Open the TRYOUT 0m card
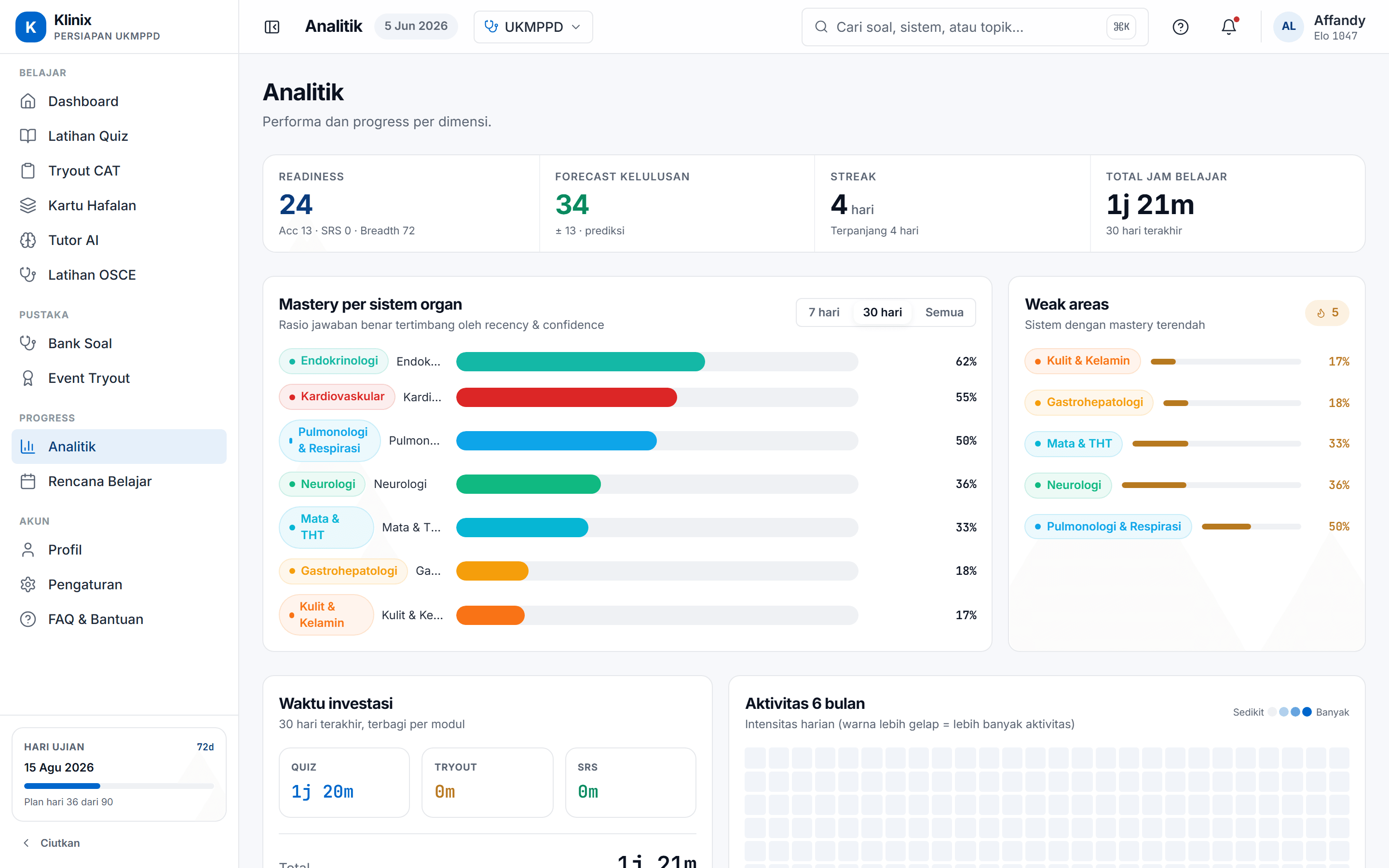Image resolution: width=1389 pixels, height=868 pixels. pos(487,783)
